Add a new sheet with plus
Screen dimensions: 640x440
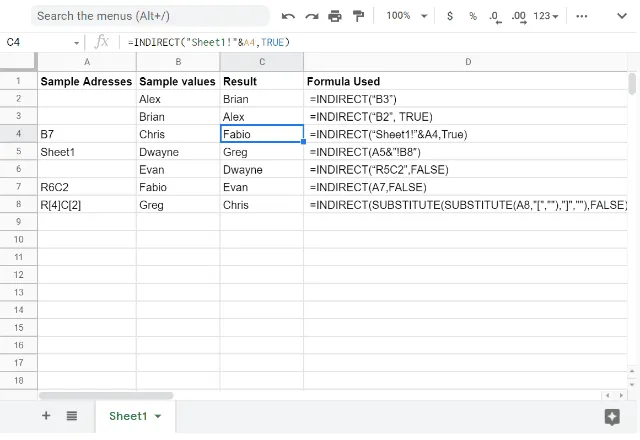coord(46,416)
